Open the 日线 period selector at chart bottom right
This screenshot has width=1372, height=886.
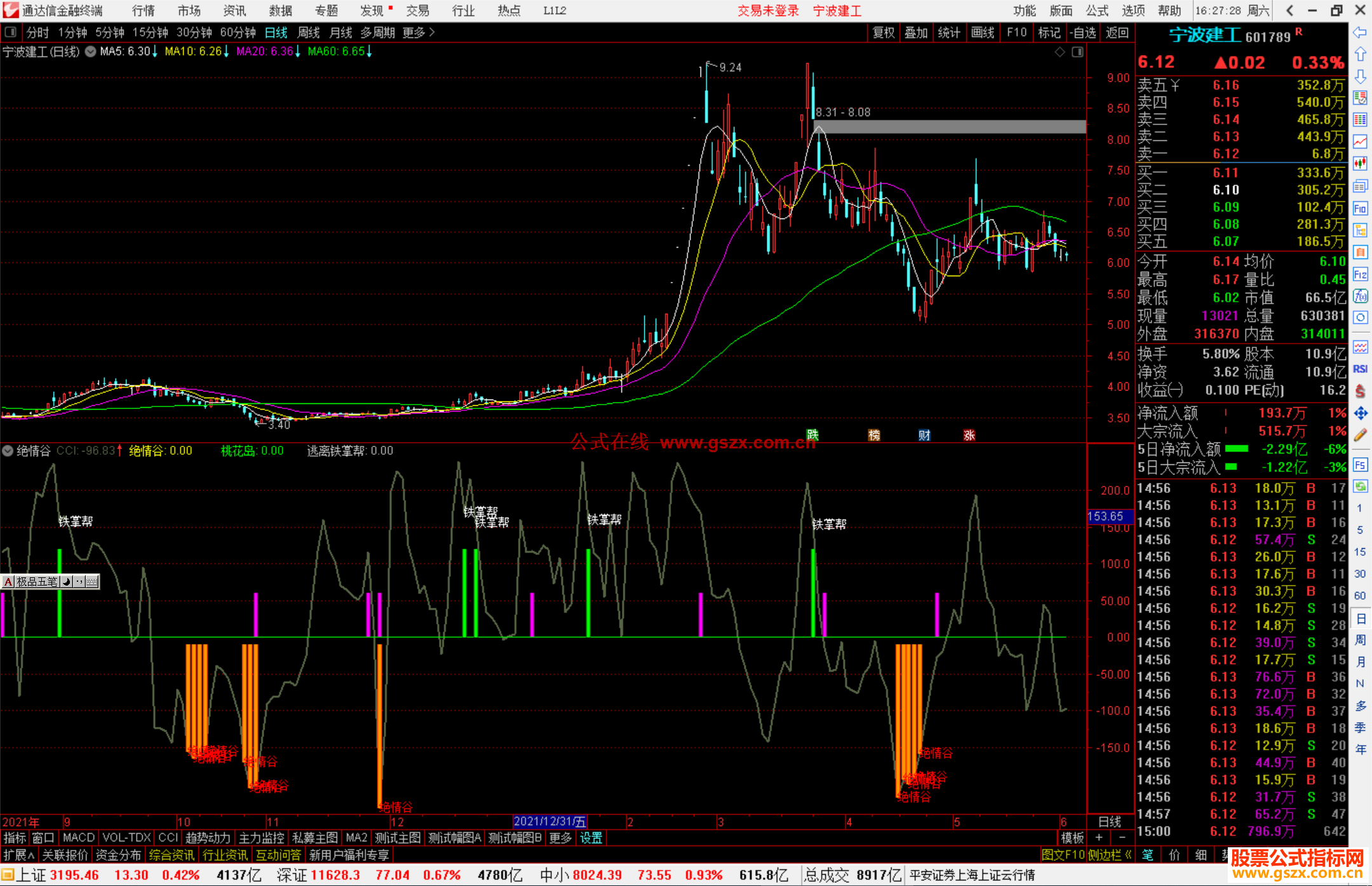pos(1110,821)
